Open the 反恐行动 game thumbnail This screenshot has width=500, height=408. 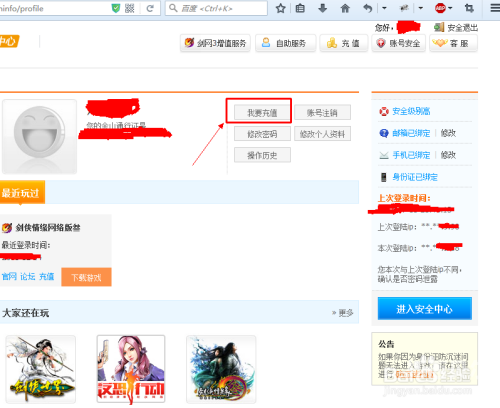pos(131,369)
